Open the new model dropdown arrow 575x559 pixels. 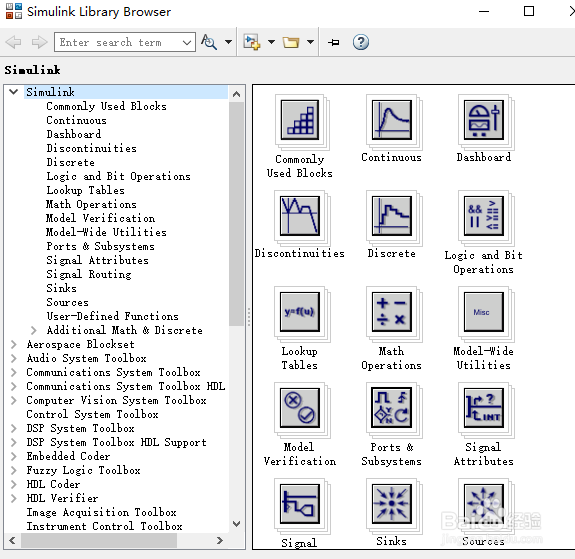click(271, 42)
